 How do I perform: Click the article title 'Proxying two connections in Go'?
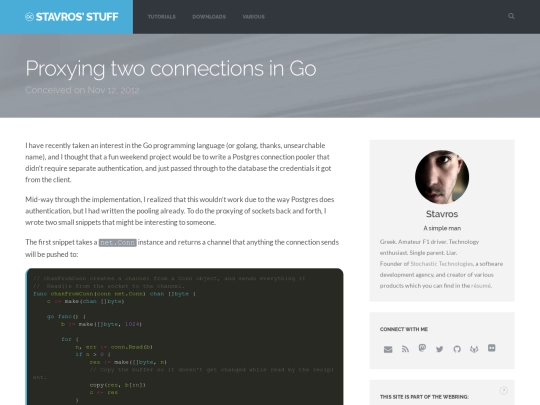tap(171, 69)
